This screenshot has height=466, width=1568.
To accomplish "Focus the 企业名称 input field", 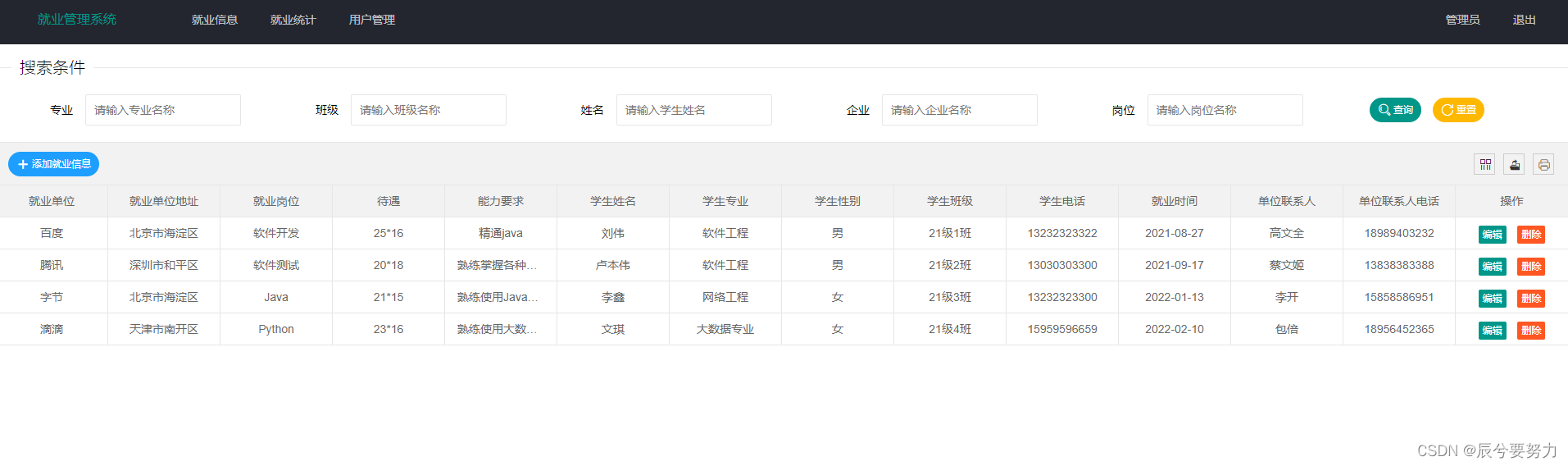I will point(960,110).
